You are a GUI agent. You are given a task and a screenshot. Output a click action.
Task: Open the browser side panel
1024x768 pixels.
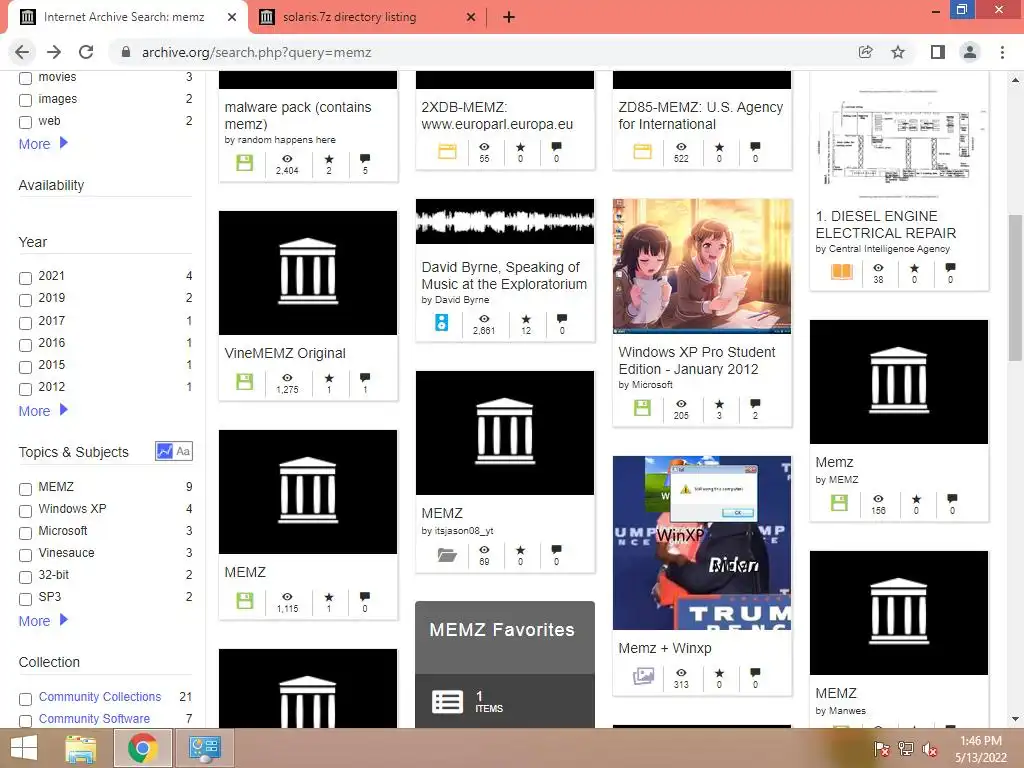point(938,52)
